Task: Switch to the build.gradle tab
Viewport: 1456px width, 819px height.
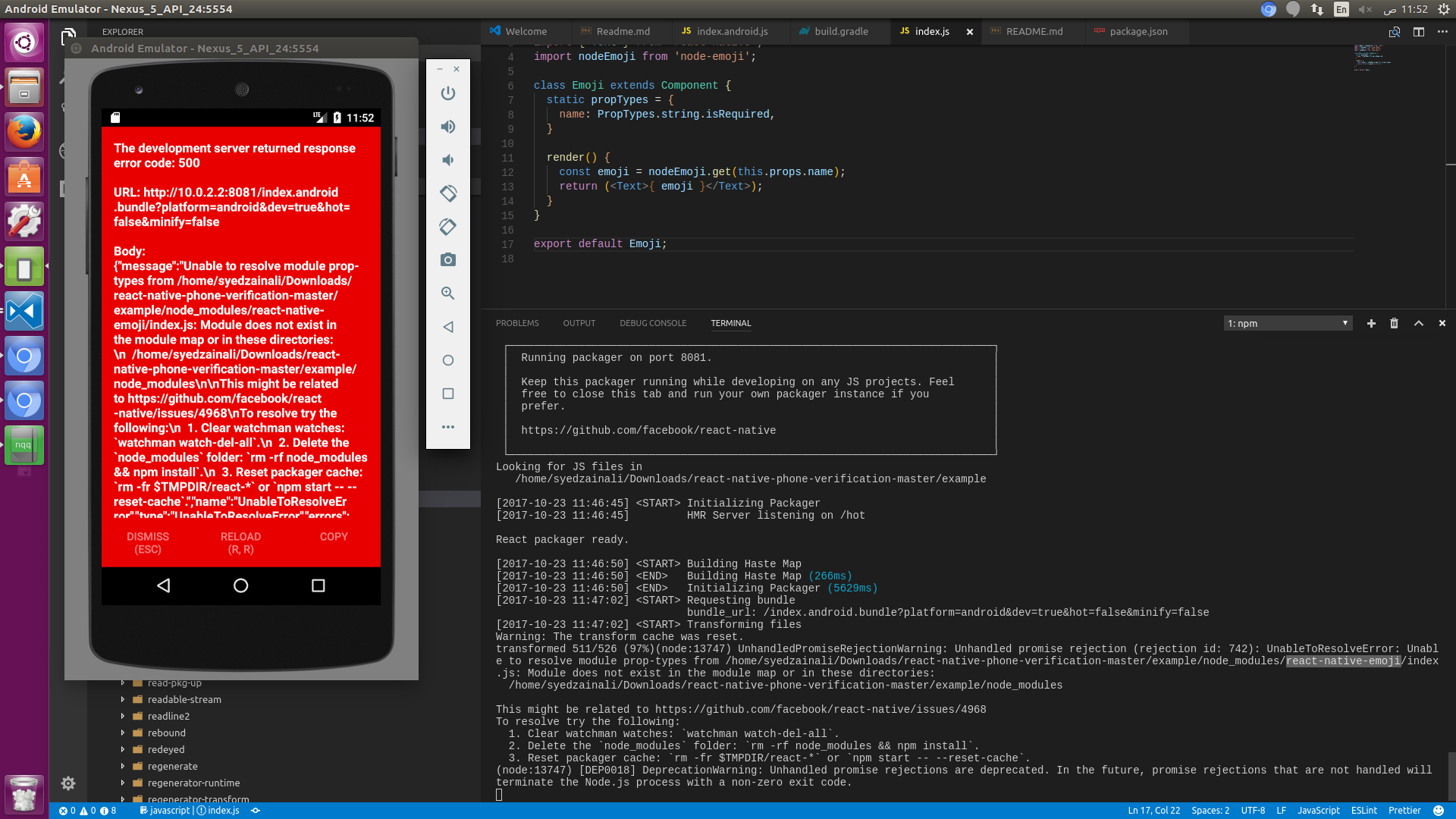Action: (841, 32)
